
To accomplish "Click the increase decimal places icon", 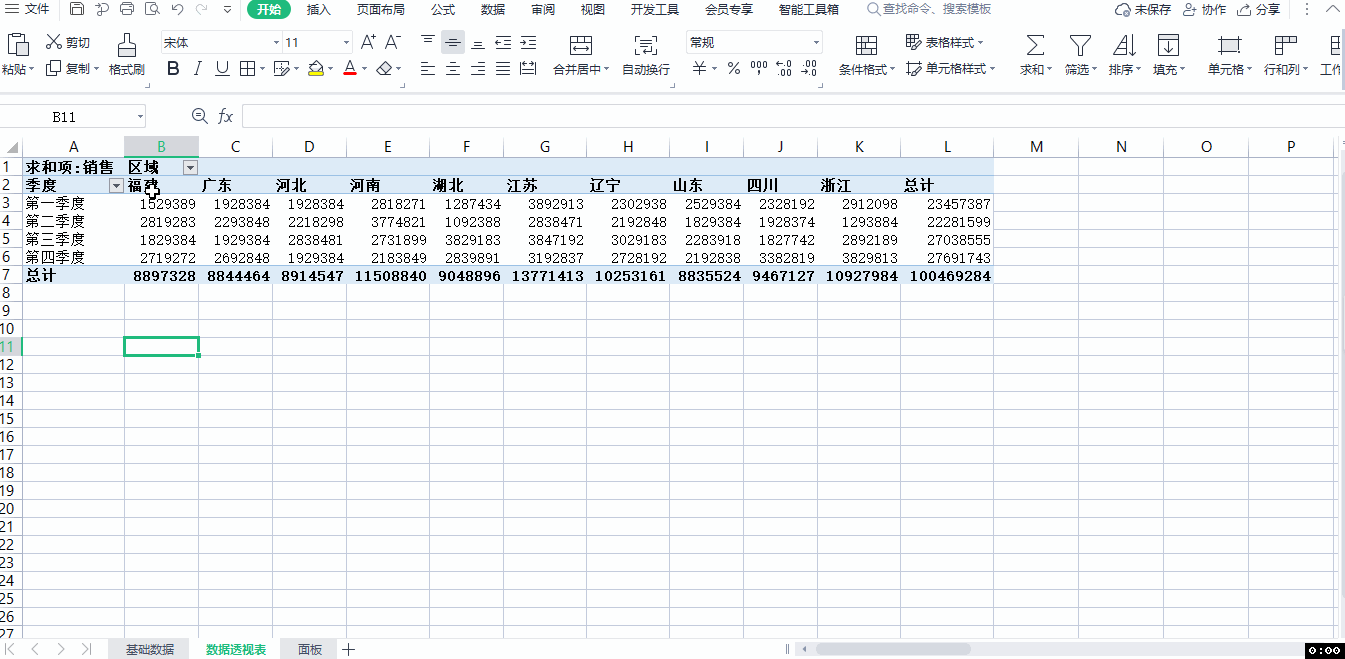I will (784, 69).
